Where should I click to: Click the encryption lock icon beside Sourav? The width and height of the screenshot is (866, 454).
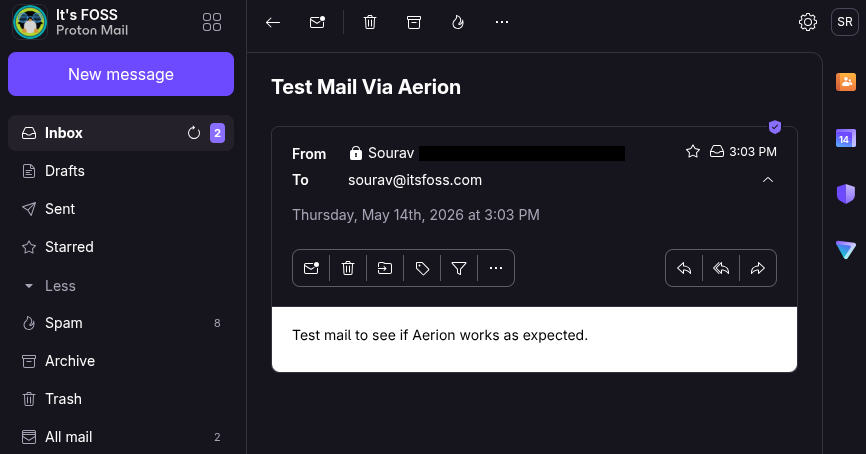pos(356,153)
